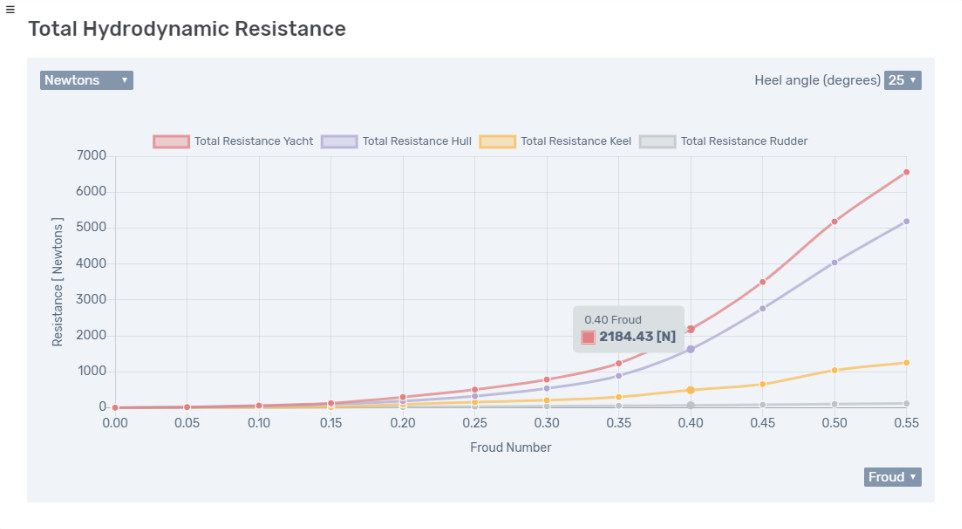Open the Froud axis selector dropdown
962x529 pixels.
point(892,477)
